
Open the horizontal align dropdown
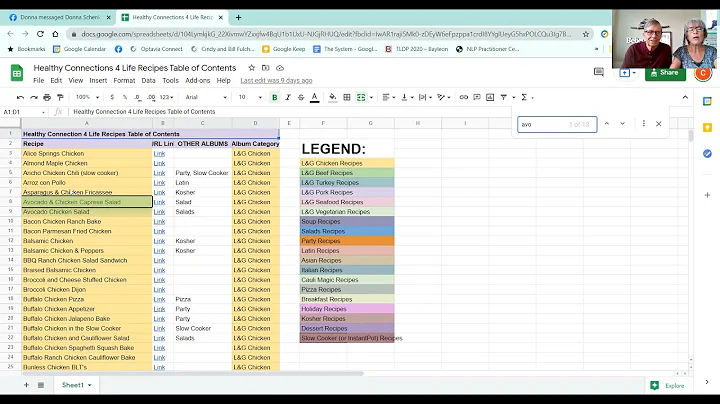tap(389, 97)
